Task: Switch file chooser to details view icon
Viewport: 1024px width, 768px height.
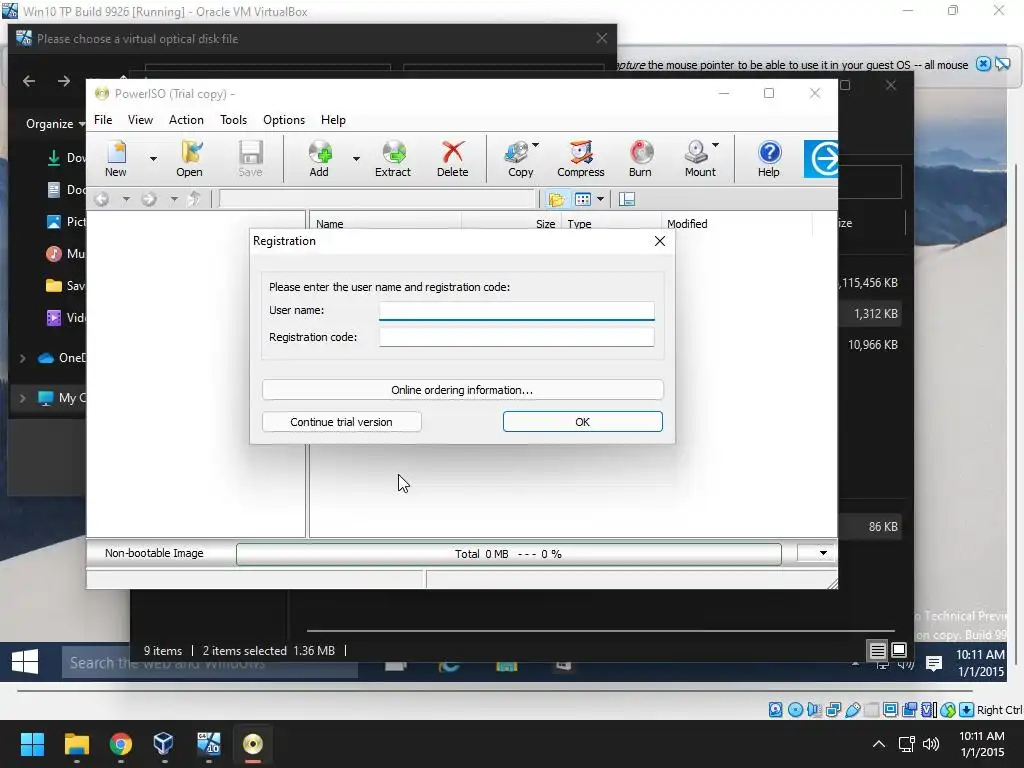Action: 877,650
